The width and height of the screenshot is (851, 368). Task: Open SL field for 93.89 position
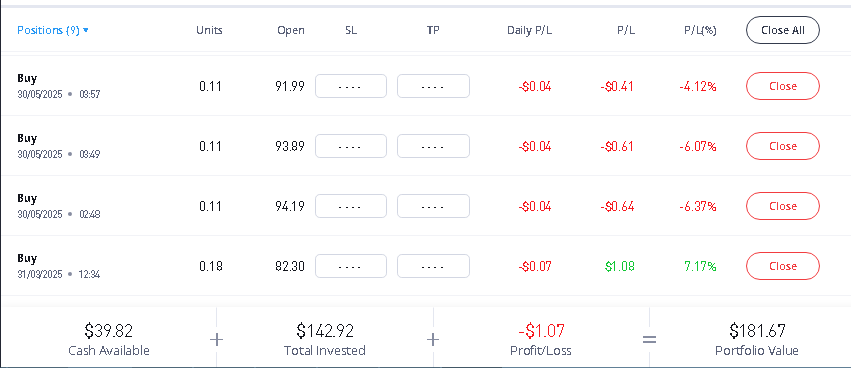coord(351,146)
